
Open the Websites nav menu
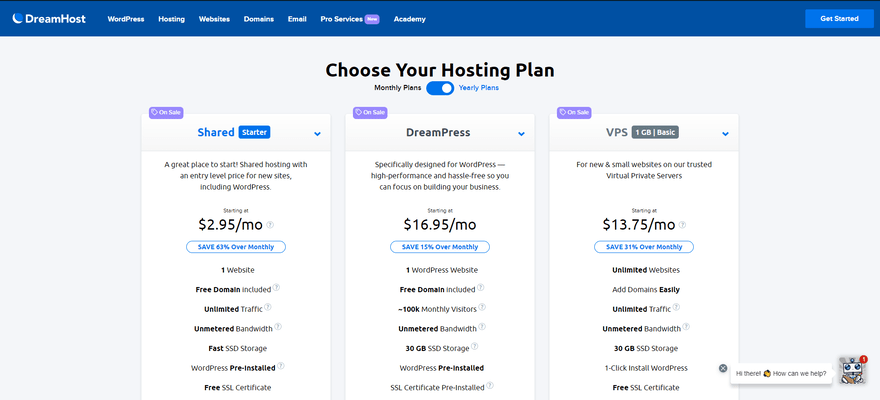214,19
